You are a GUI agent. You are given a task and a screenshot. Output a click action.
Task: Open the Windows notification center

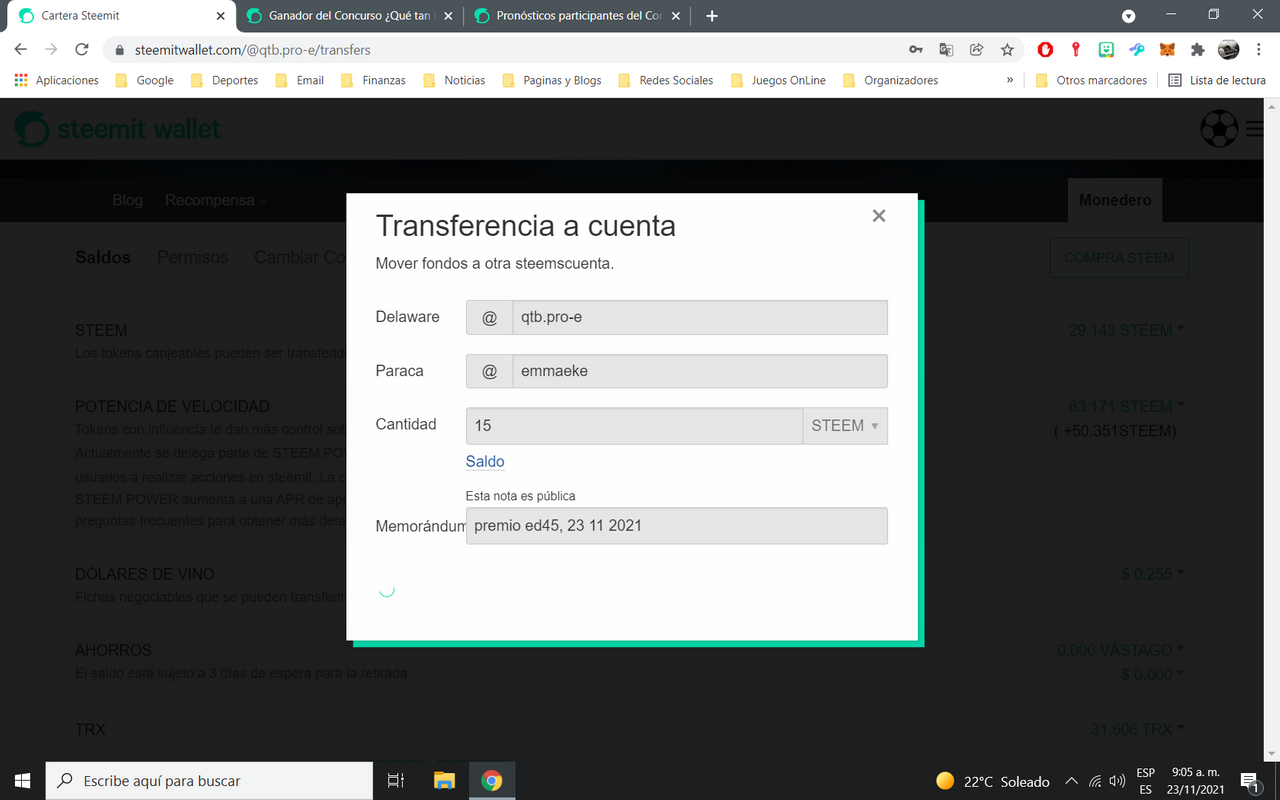[x=1250, y=781]
